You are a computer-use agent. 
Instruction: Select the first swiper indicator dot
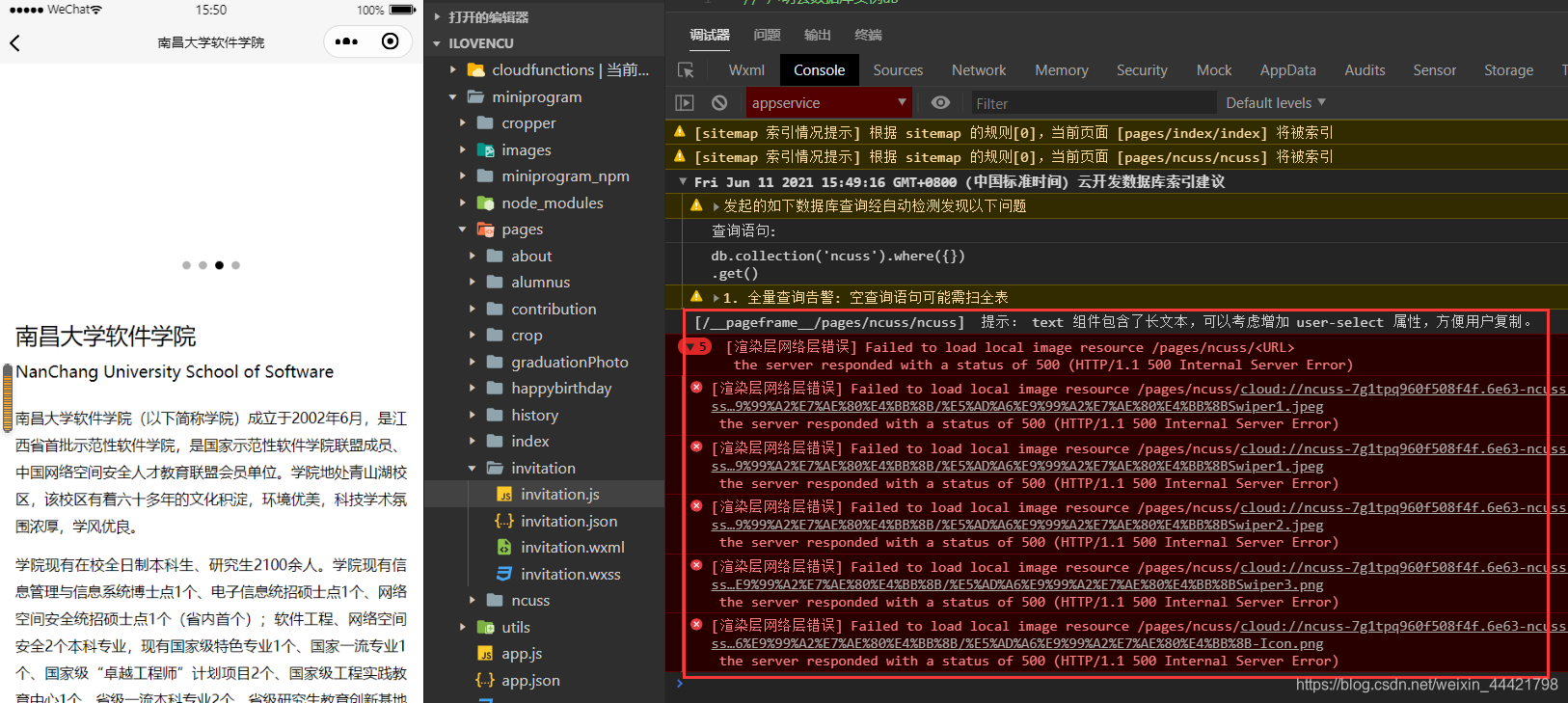(x=186, y=265)
